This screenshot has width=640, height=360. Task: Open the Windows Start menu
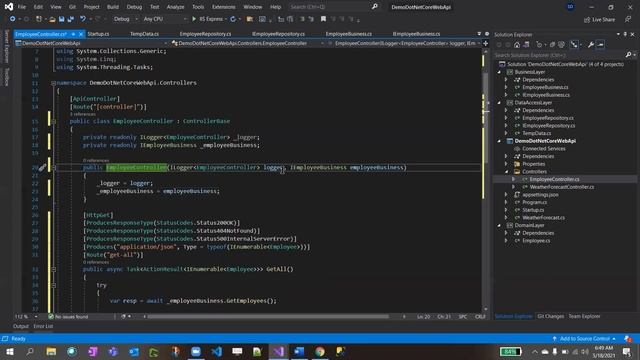[x=9, y=351]
